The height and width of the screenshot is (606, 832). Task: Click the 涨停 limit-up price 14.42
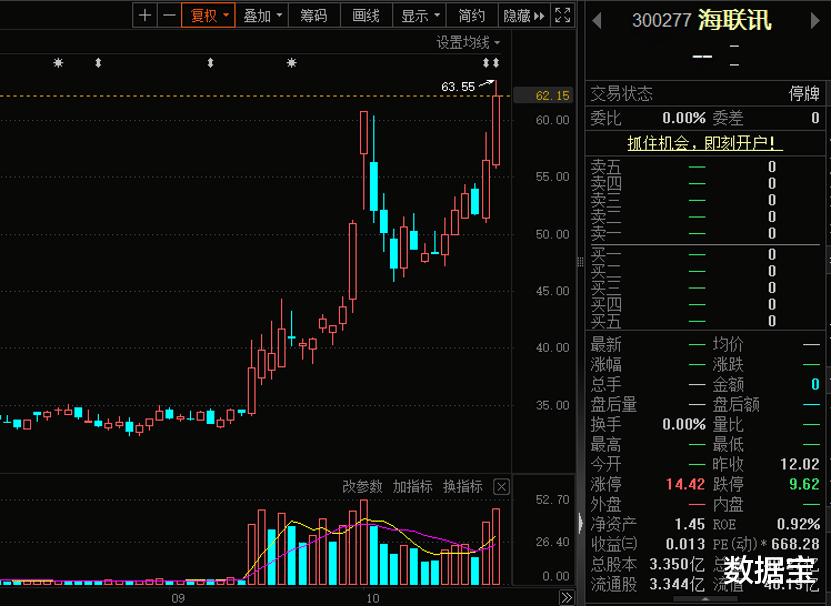point(685,484)
